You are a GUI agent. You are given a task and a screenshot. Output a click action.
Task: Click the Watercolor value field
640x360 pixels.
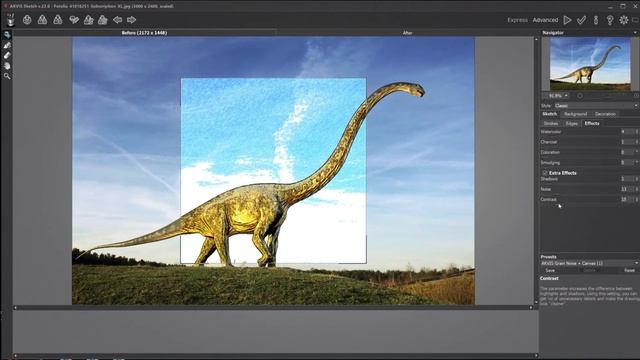tap(627, 132)
